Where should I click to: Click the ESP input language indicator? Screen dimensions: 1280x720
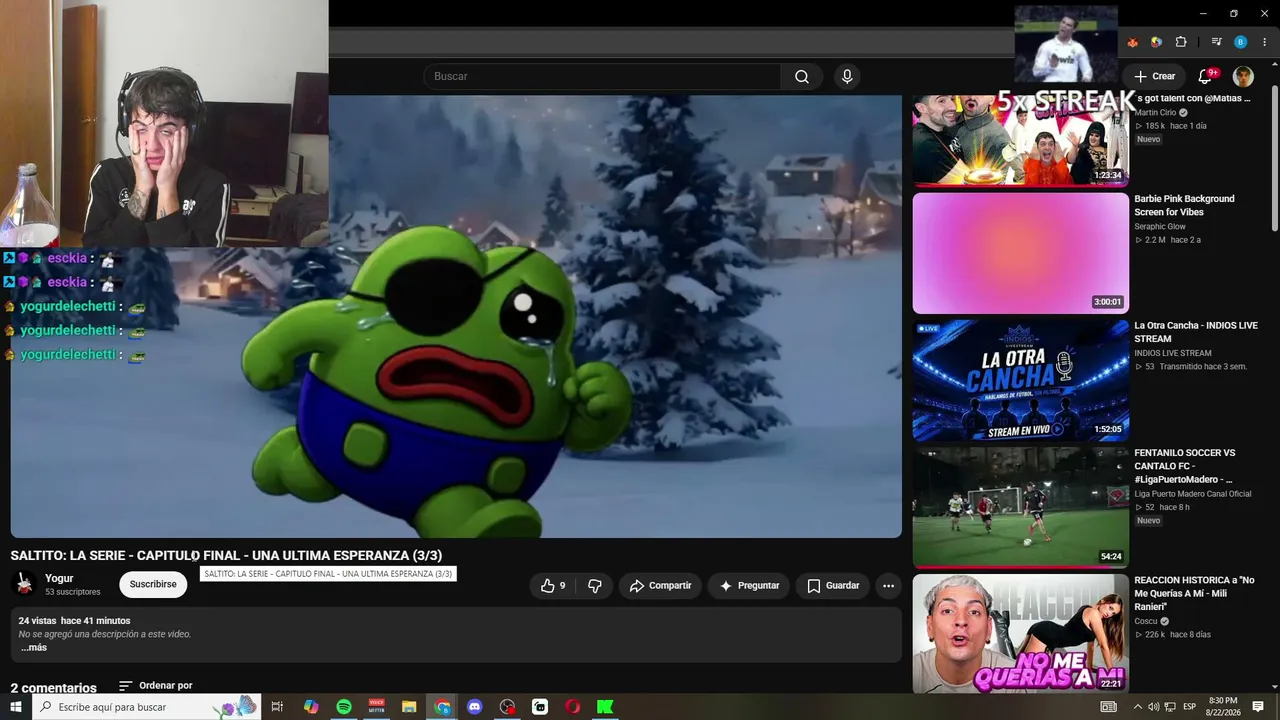pos(1190,707)
